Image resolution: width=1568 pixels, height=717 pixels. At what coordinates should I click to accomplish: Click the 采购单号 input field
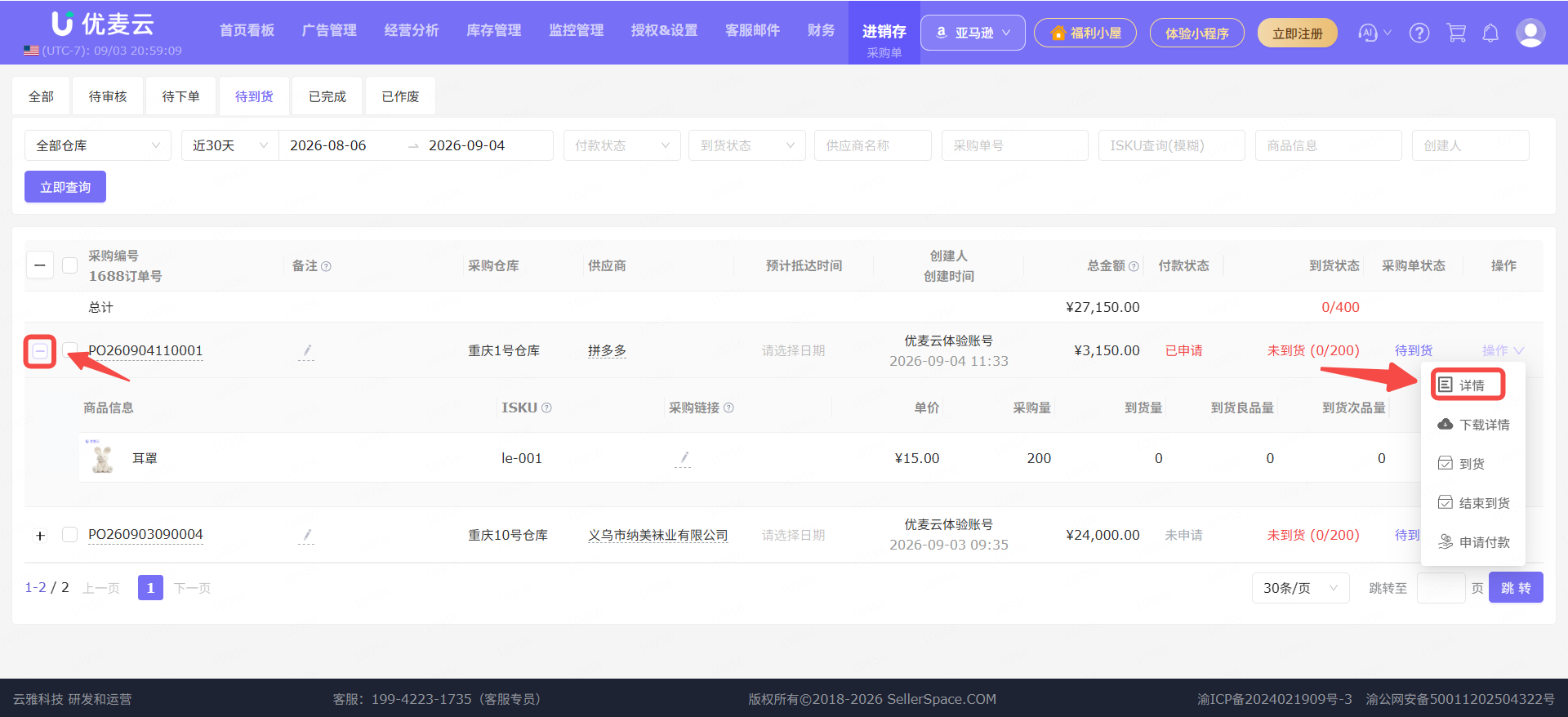(x=1014, y=145)
